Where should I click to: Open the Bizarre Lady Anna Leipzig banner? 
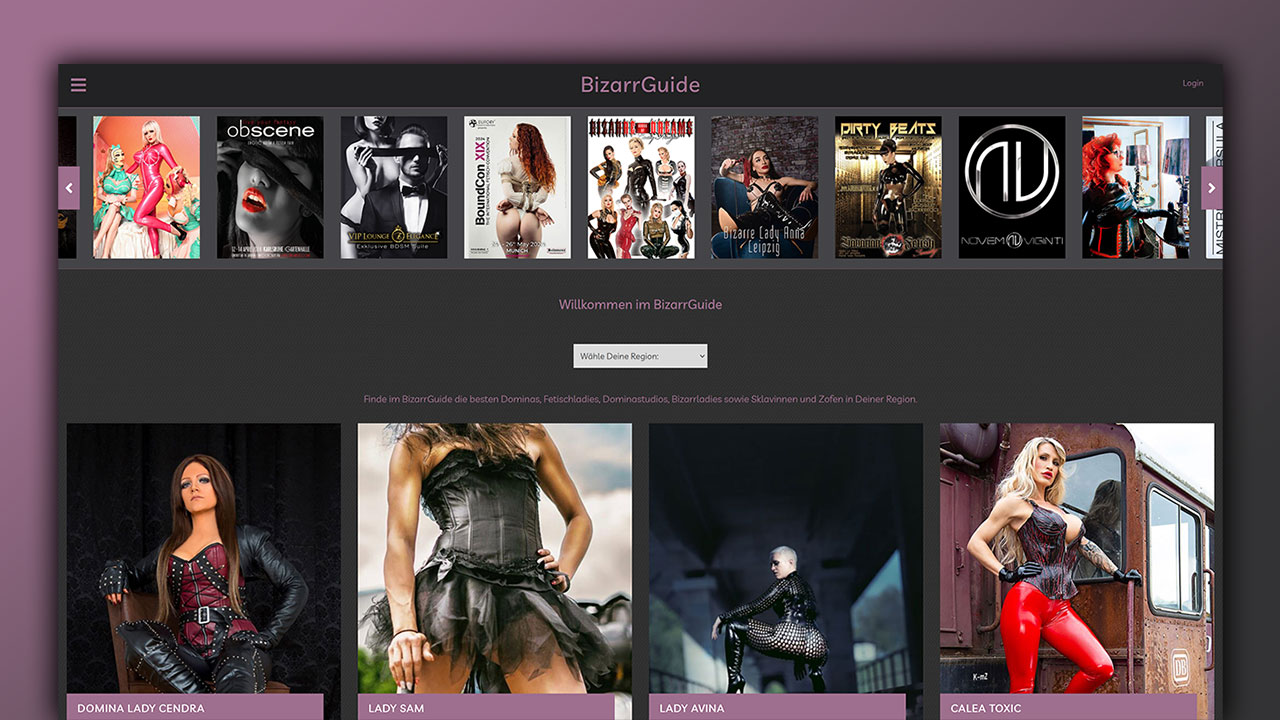coord(764,187)
